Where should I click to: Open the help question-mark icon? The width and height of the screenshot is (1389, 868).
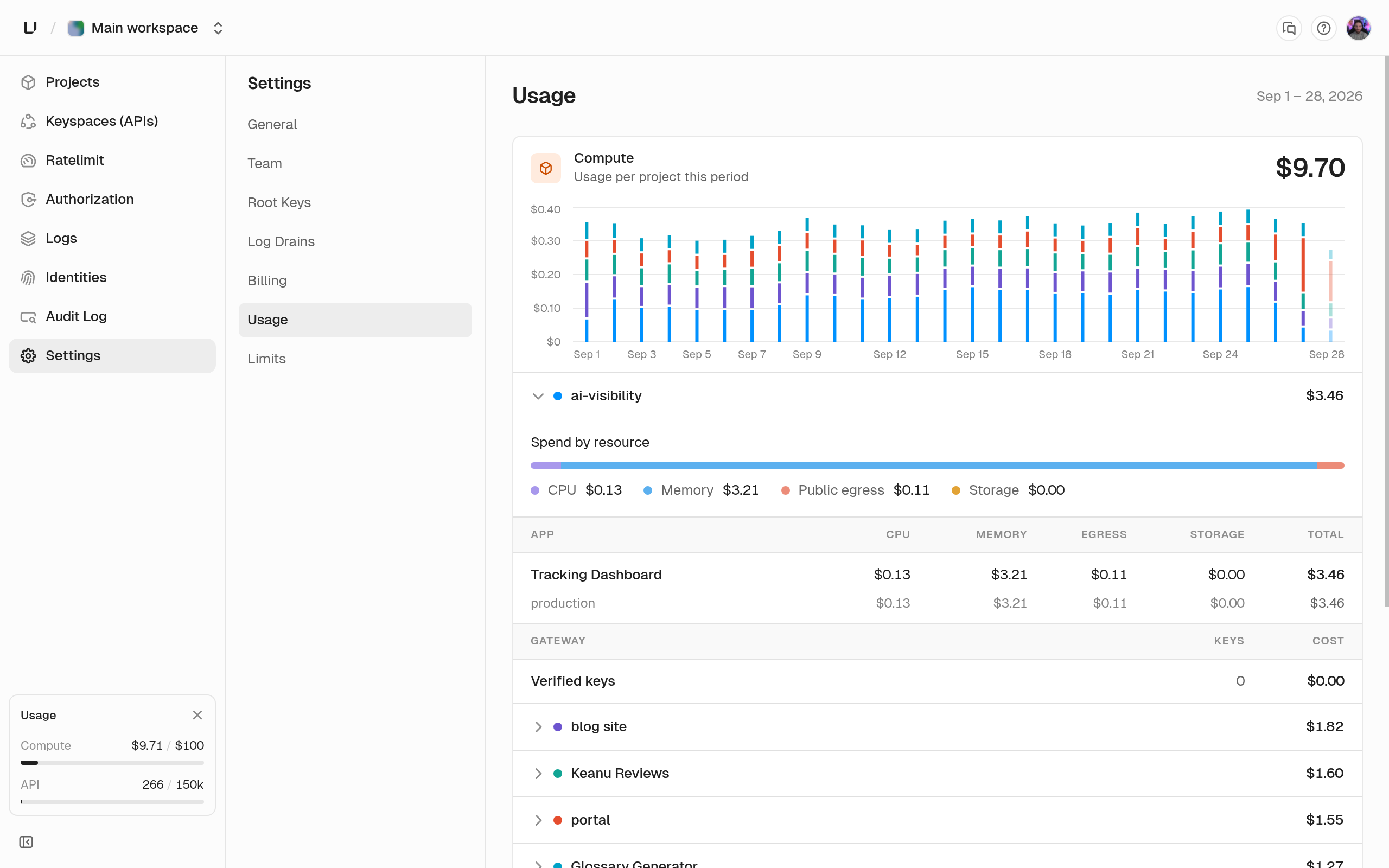tap(1323, 28)
